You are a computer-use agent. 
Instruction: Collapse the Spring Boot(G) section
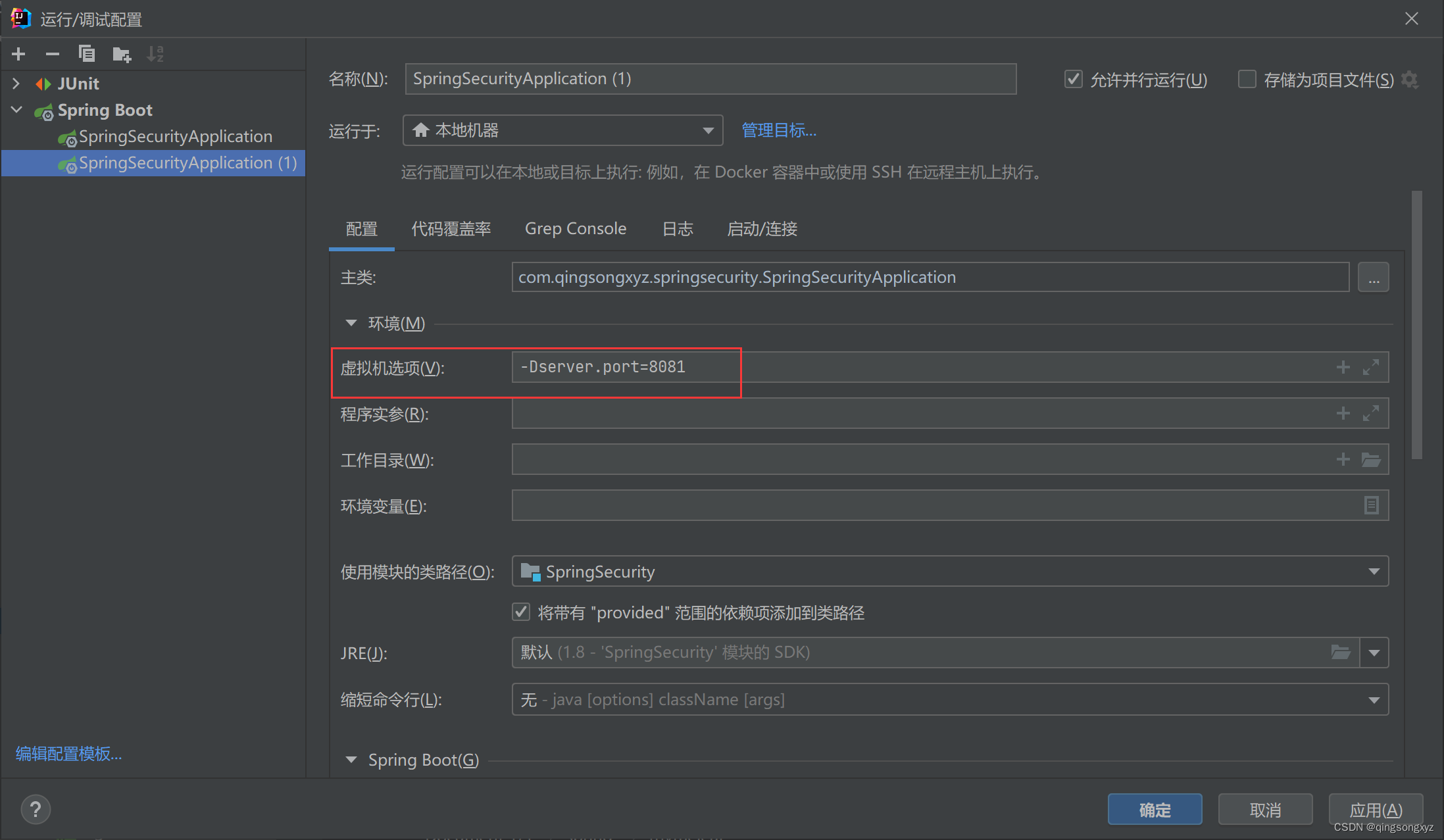pos(351,760)
